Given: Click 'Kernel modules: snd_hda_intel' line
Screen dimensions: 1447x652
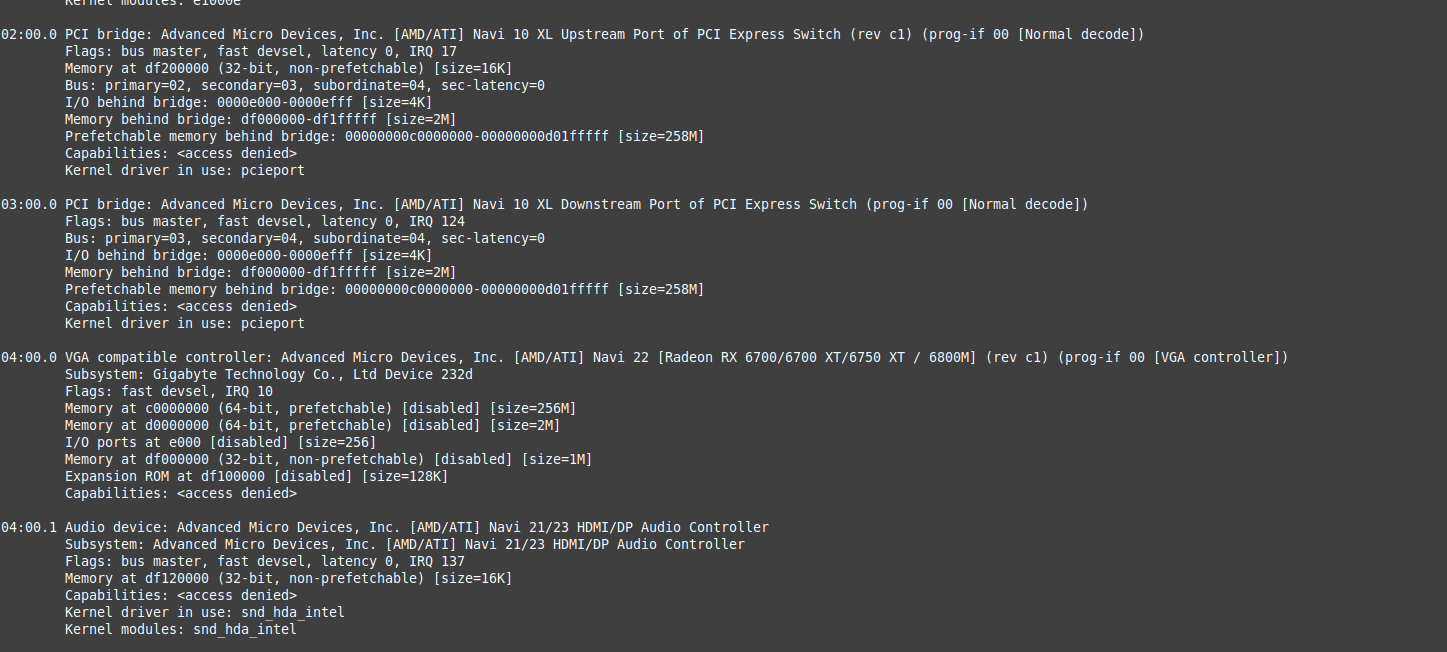Looking at the screenshot, I should click(x=180, y=629).
